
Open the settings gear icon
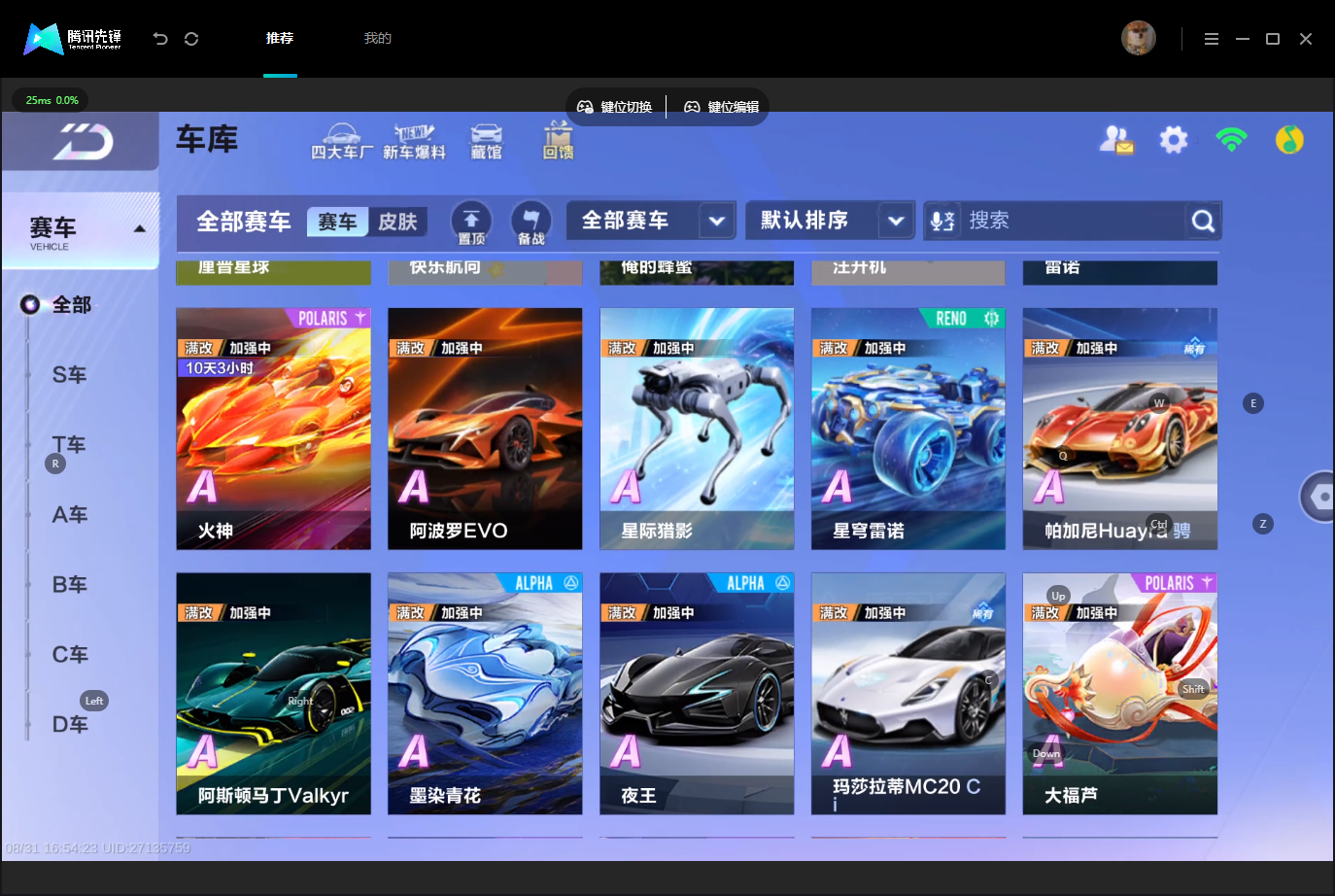1174,140
